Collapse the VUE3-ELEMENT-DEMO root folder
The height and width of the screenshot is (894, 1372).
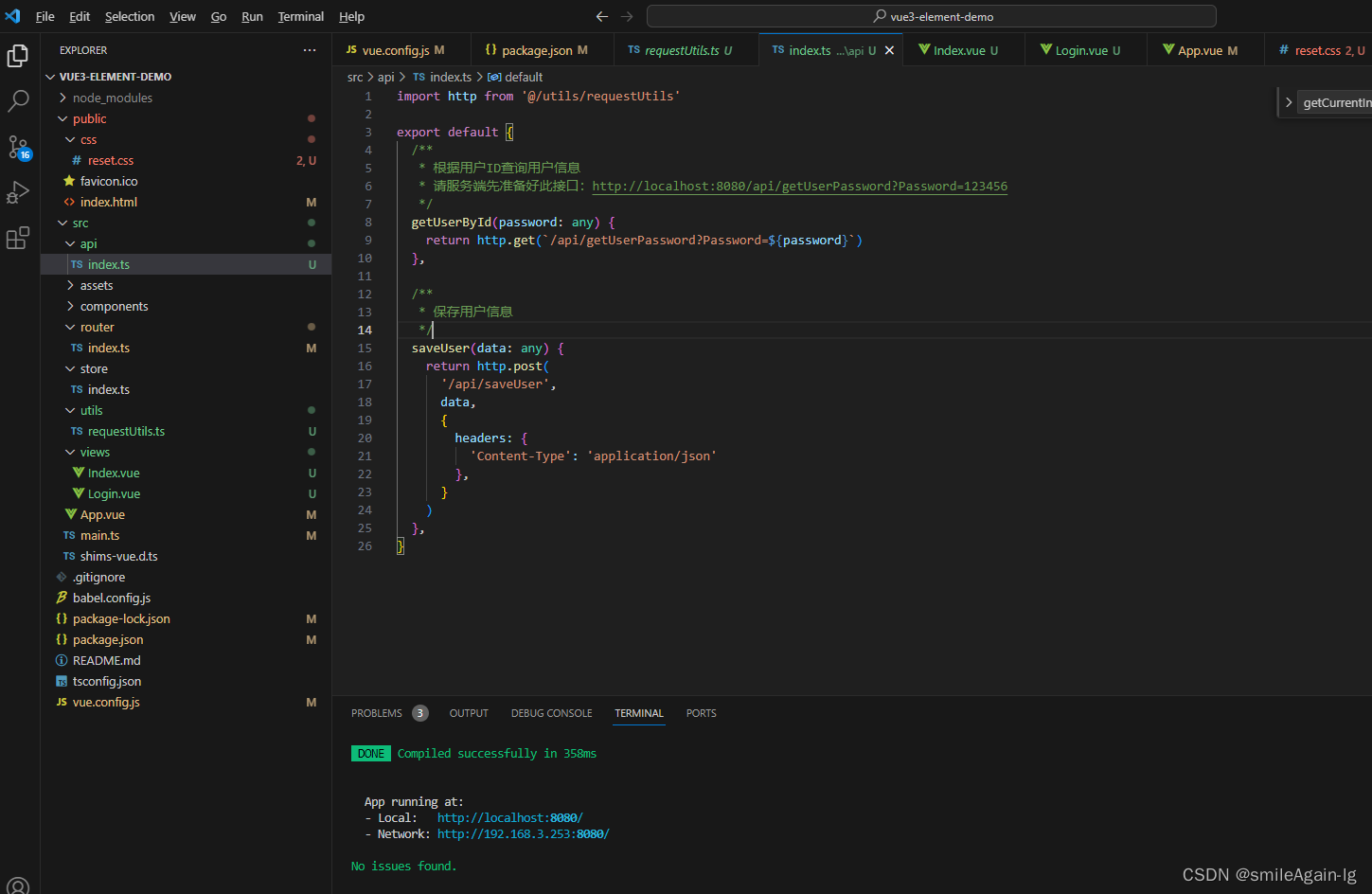tap(51, 77)
